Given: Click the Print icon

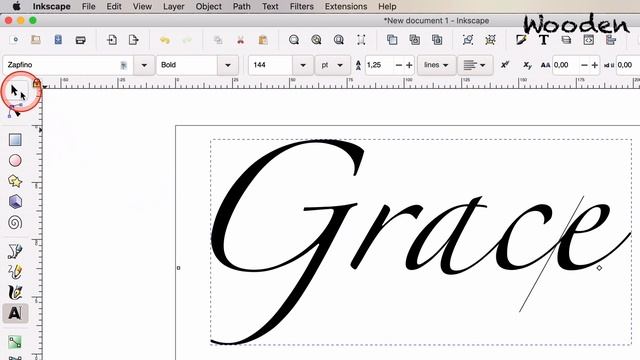Looking at the screenshot, I should [x=80, y=40].
